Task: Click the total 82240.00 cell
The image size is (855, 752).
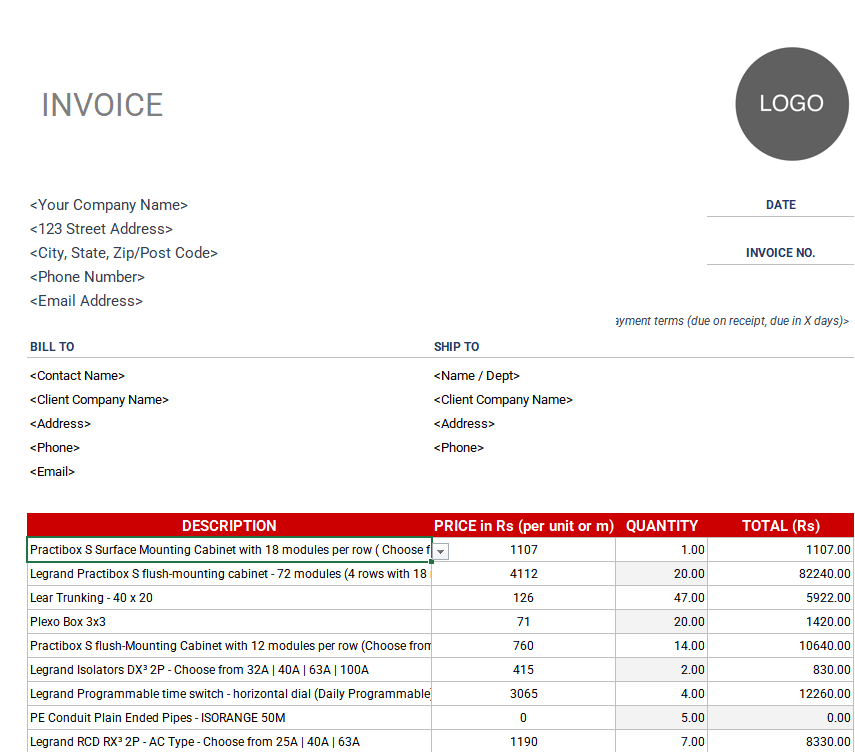Action: point(781,574)
